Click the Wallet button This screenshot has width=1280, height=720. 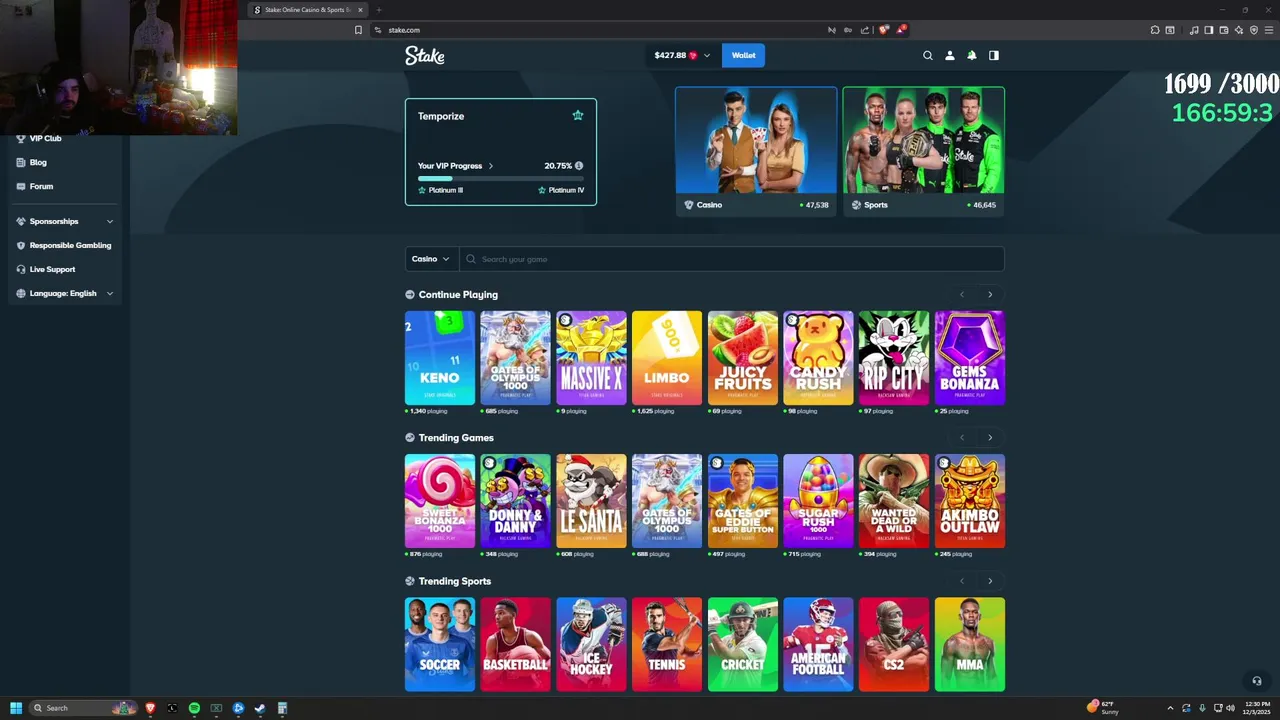pos(743,56)
